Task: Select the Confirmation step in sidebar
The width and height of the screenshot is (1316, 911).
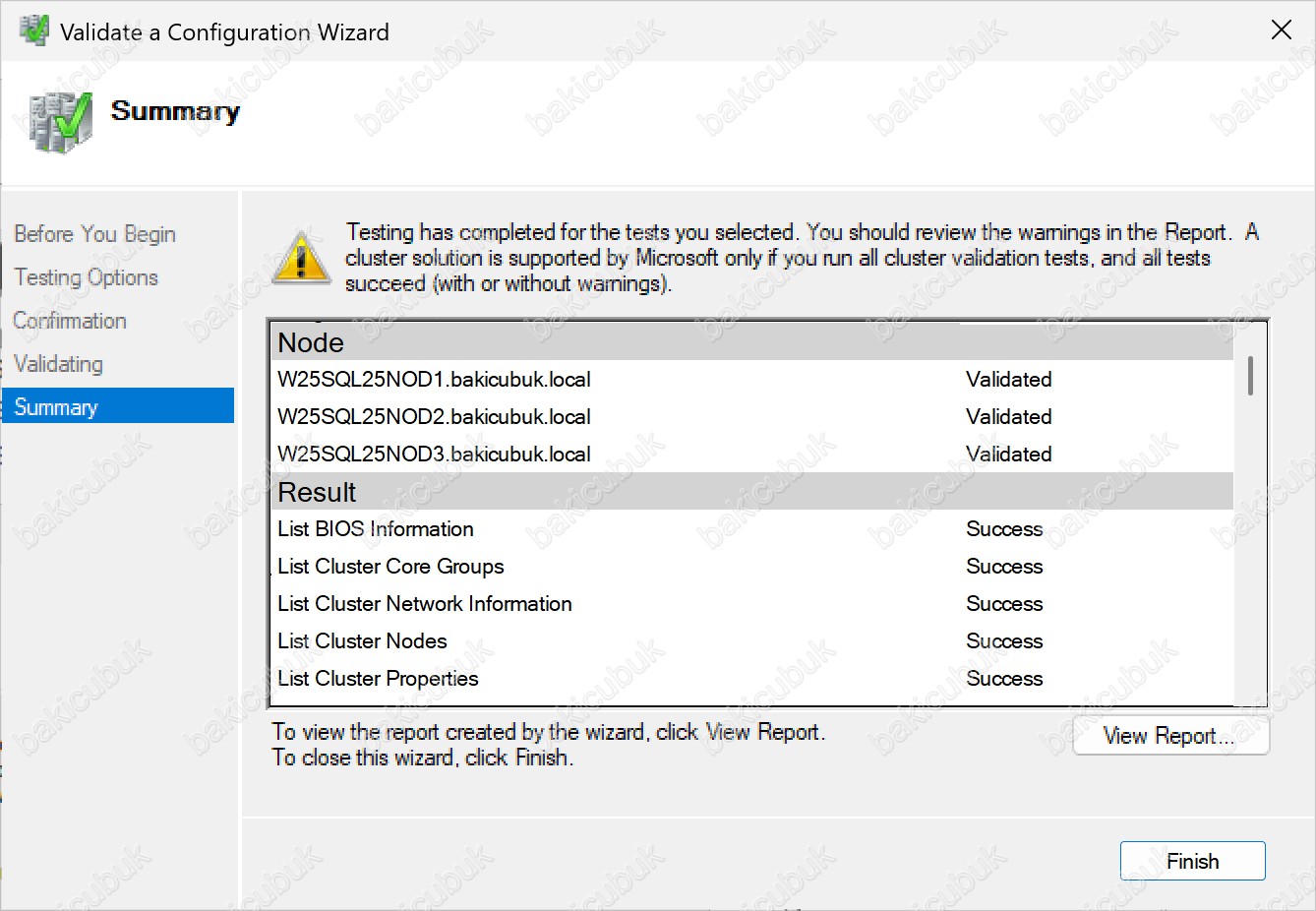Action: (x=70, y=321)
